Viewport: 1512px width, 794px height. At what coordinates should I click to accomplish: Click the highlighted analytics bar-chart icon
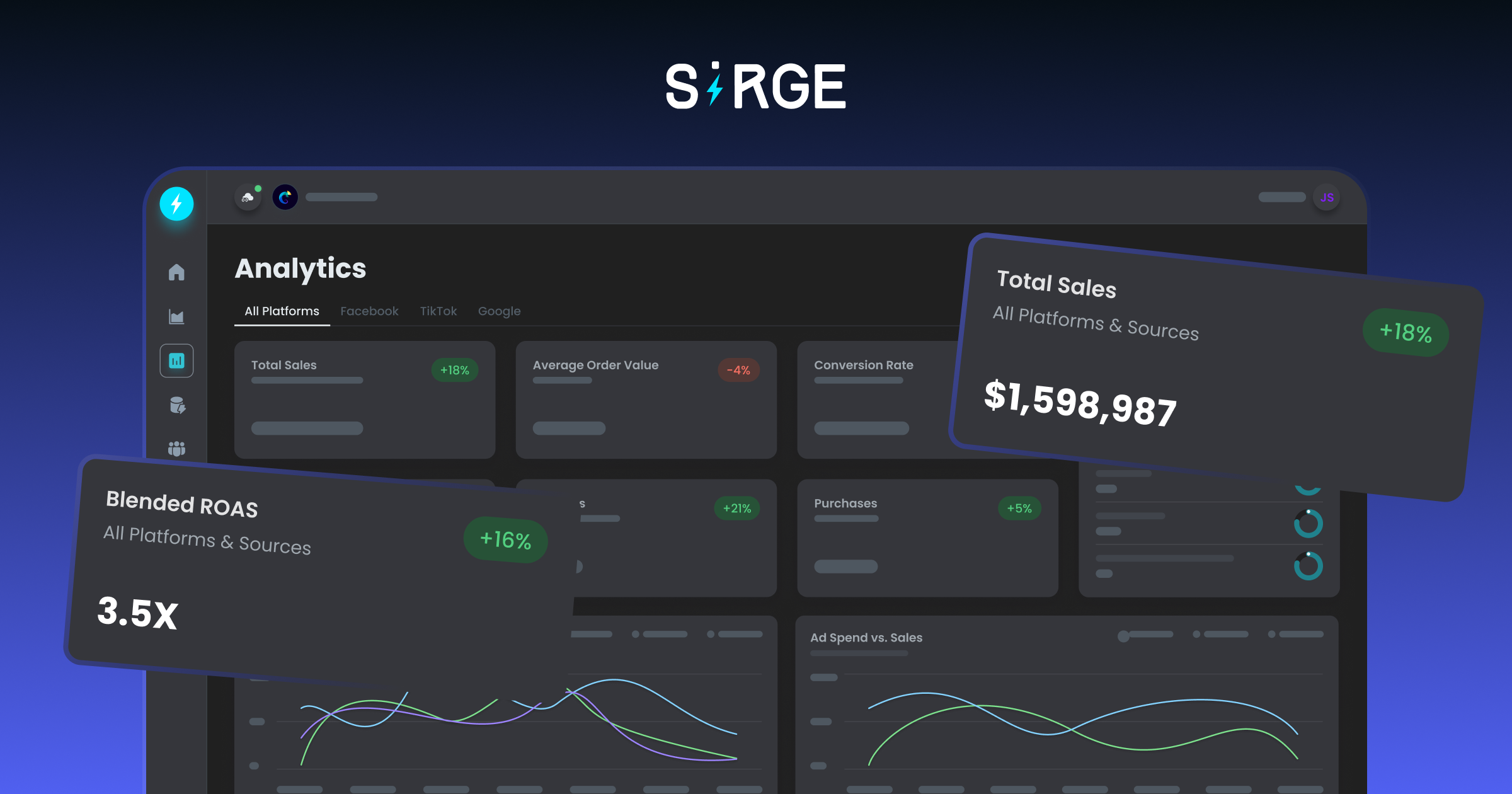click(176, 360)
